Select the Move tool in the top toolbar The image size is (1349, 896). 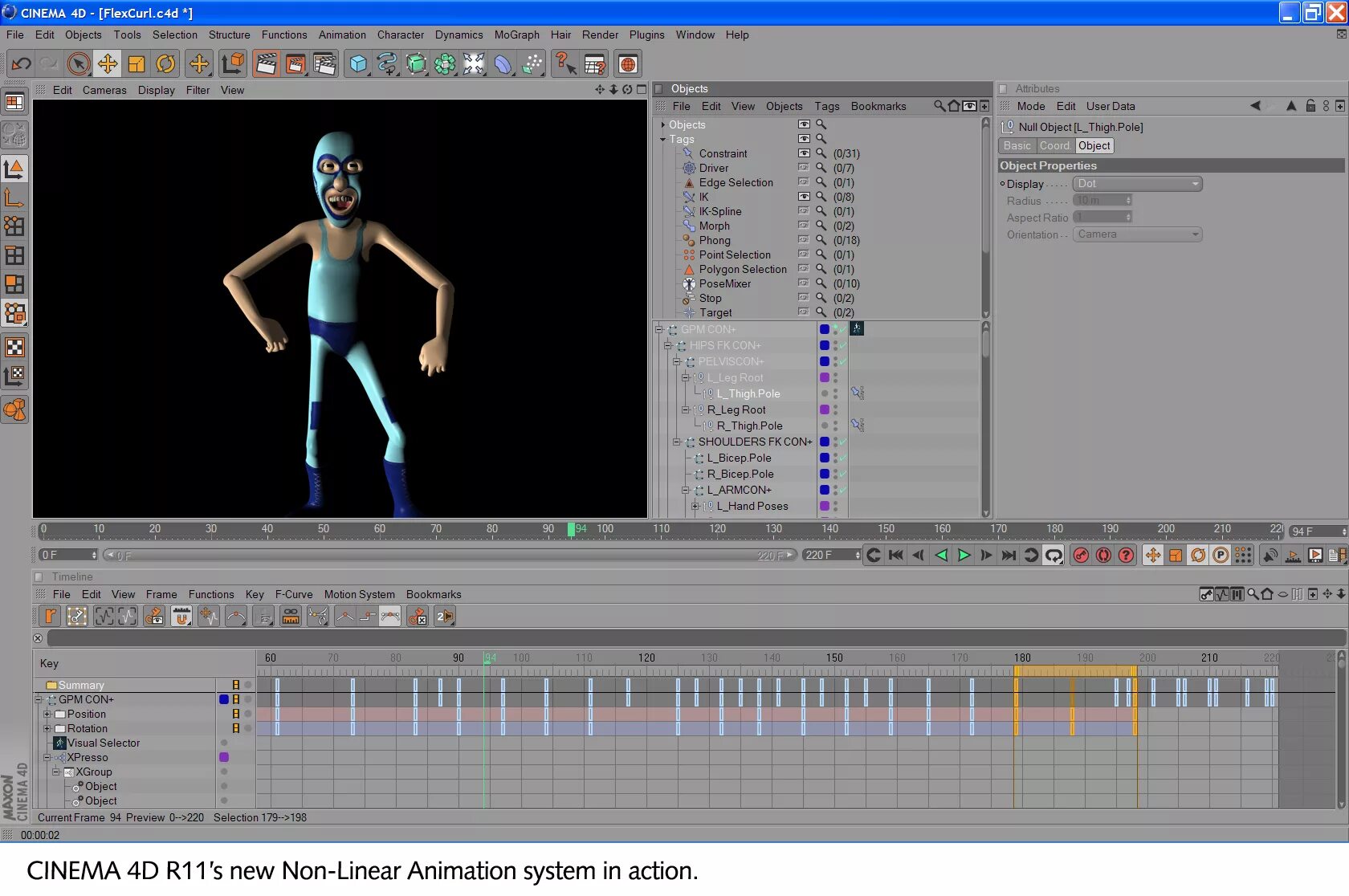[x=108, y=63]
